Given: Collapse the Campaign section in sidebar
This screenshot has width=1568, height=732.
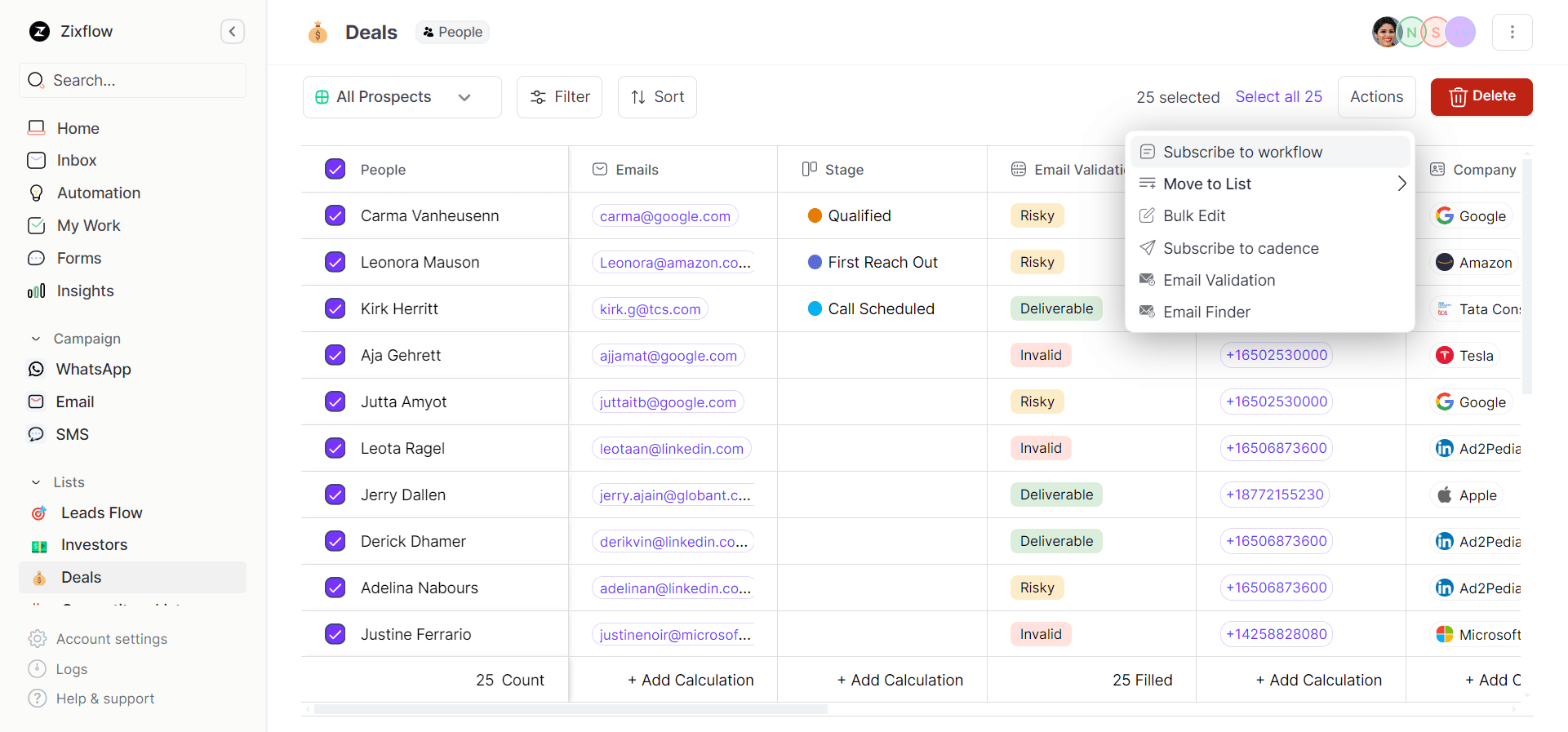Looking at the screenshot, I should pos(36,339).
